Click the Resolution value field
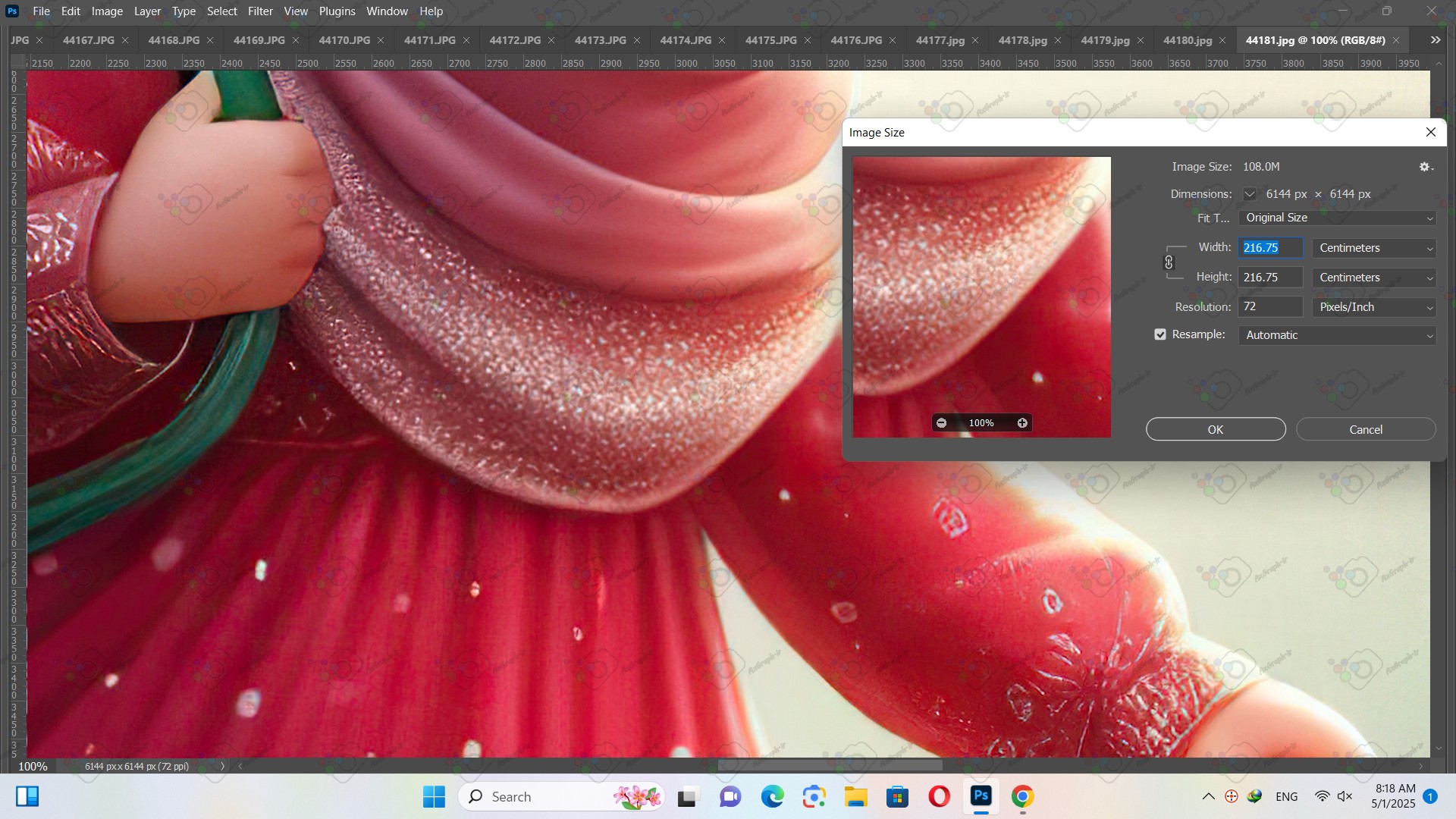Screen dimensions: 1456x819 tap(1270, 307)
